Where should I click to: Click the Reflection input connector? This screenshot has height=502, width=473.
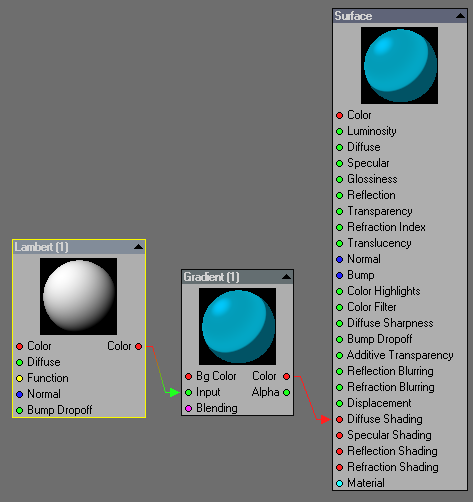click(339, 195)
